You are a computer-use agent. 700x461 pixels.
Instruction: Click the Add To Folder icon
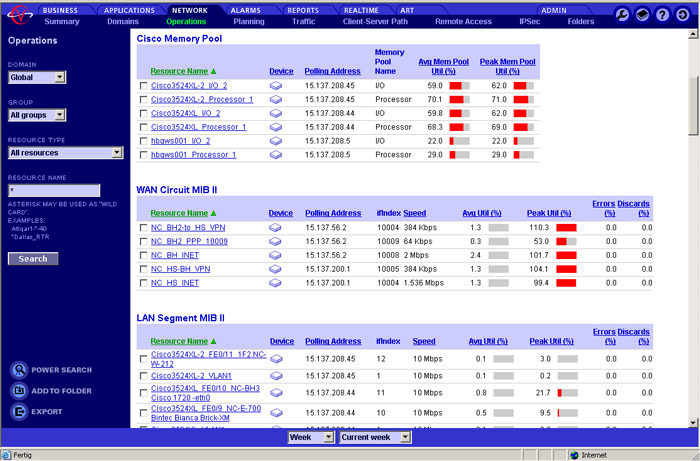tap(19, 391)
